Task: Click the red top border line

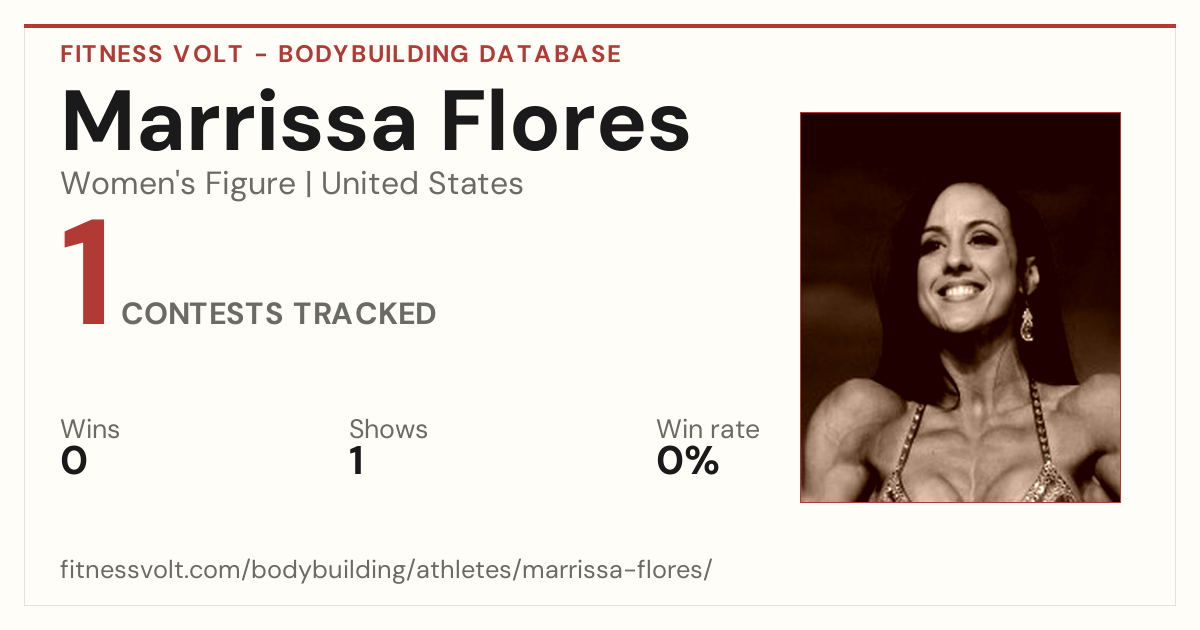Action: (x=600, y=26)
